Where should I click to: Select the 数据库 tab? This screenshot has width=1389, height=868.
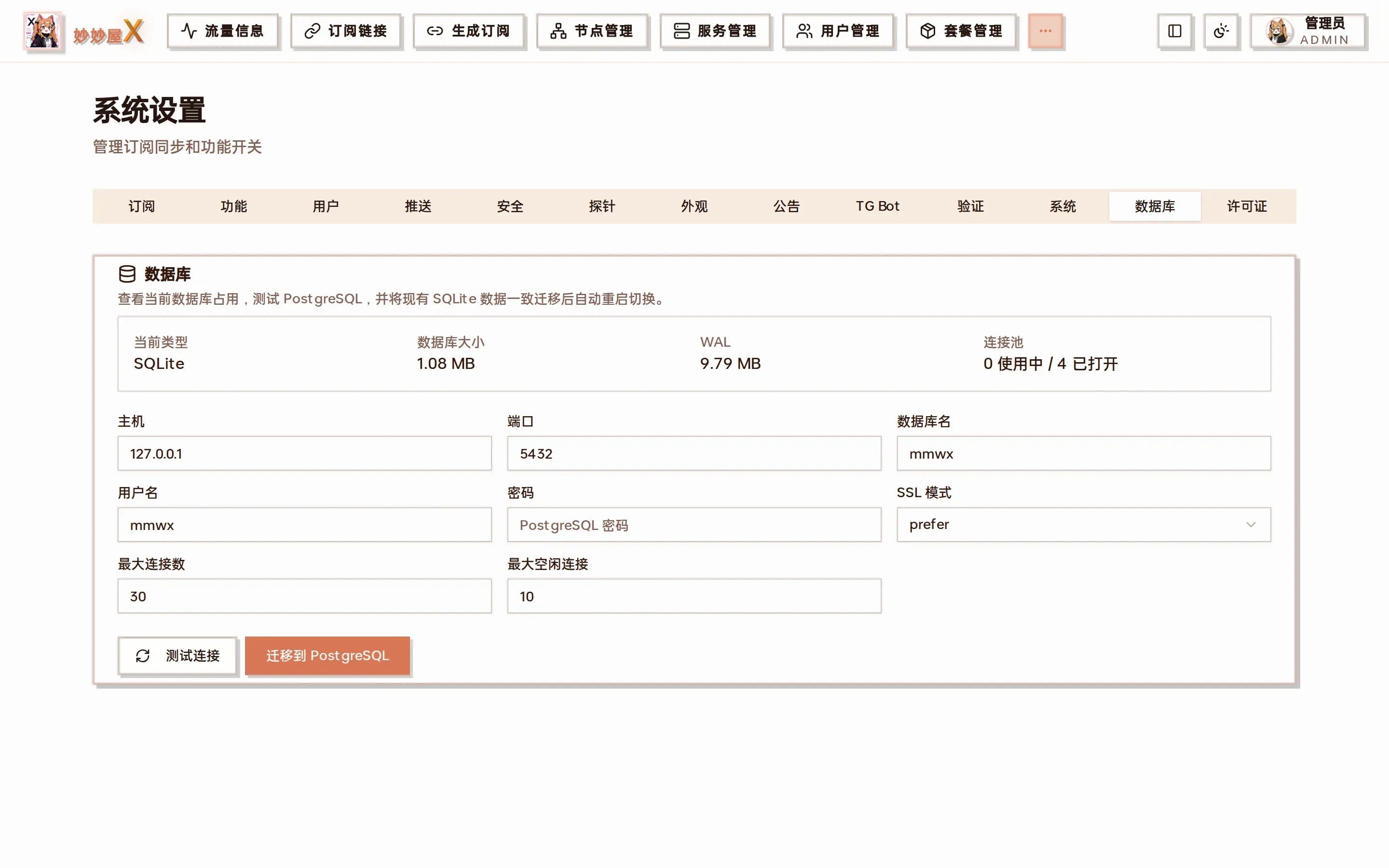(x=1155, y=206)
